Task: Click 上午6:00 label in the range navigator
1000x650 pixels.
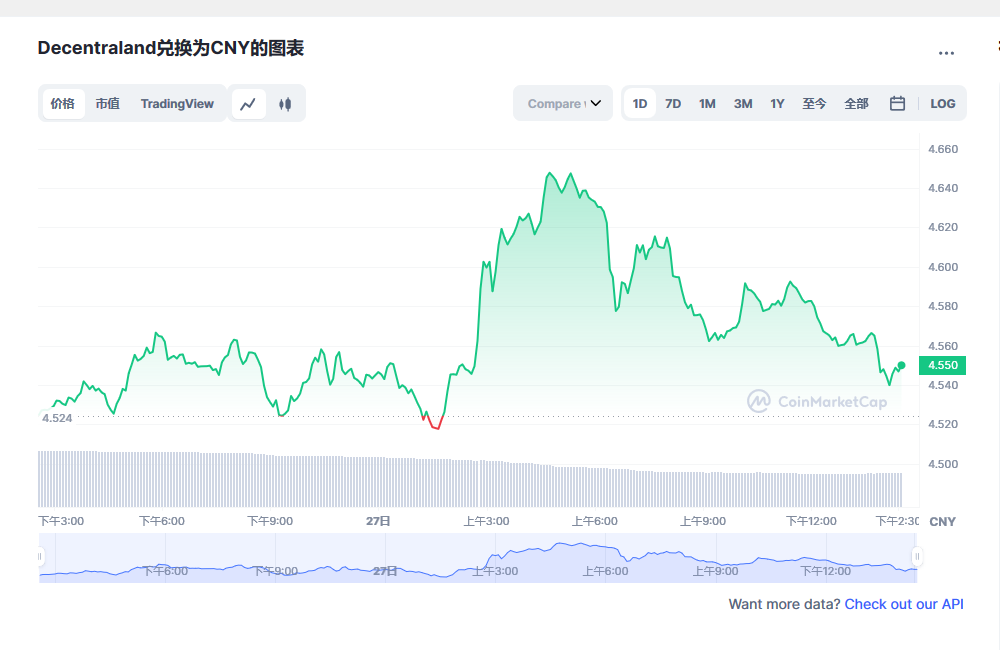Action: (x=605, y=571)
